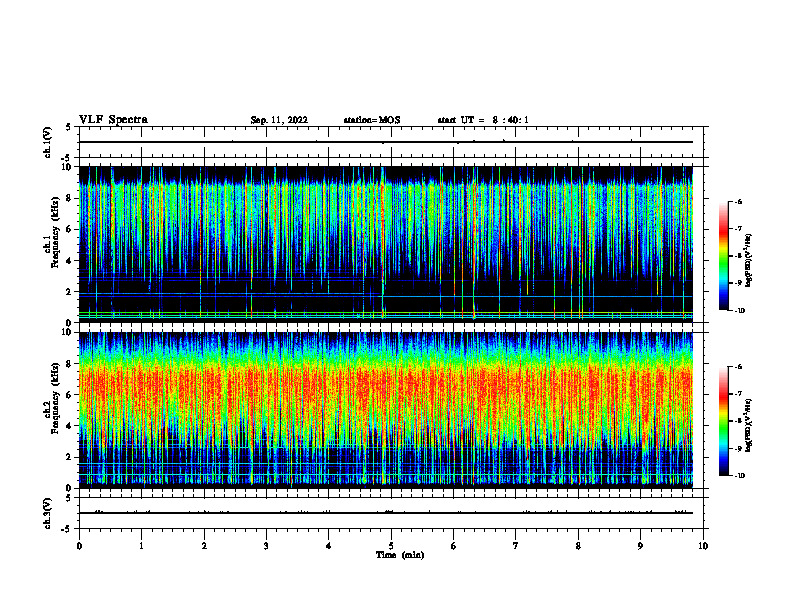The height and width of the screenshot is (612, 792).
Task: Click time axis tick label "2"
Action: point(204,546)
